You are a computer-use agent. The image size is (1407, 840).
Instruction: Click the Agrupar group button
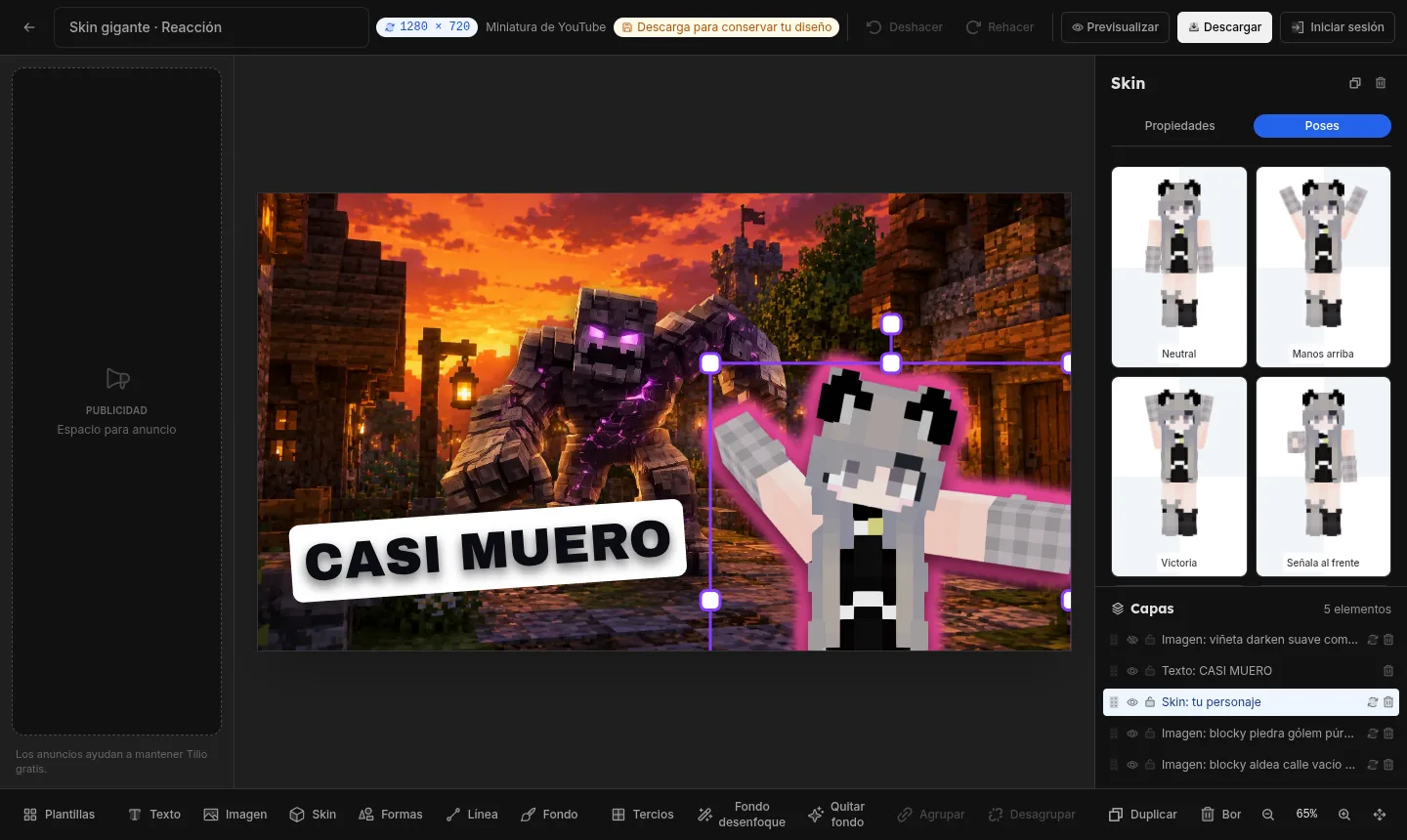pos(931,815)
